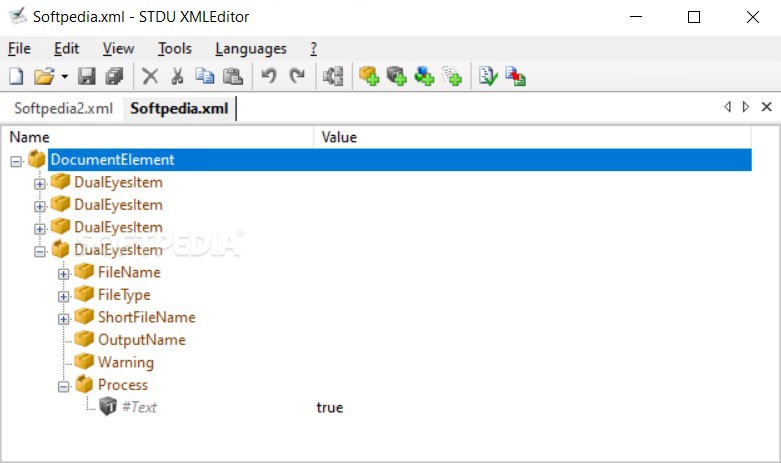This screenshot has height=463, width=781.
Task: Select the #Text node
Action: 139,407
